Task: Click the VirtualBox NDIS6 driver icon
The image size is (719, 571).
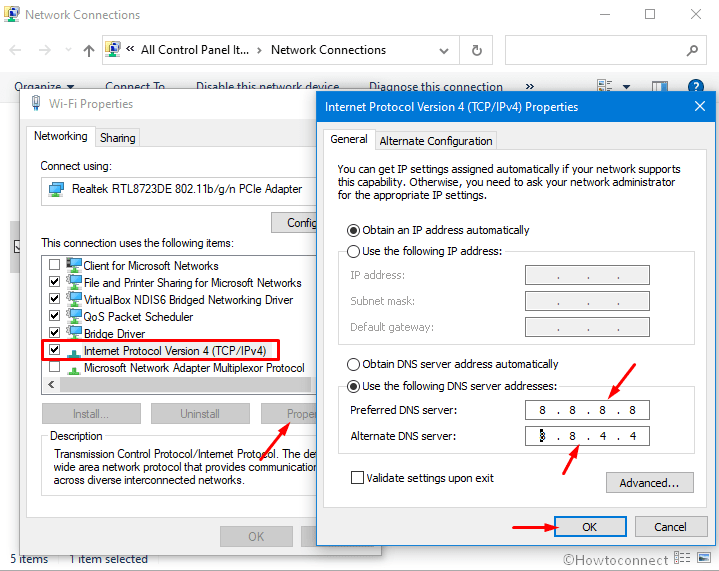Action: click(x=74, y=299)
